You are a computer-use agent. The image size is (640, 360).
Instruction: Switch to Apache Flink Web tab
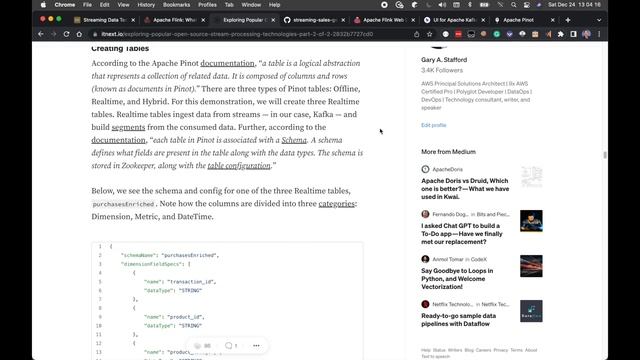coord(384,20)
